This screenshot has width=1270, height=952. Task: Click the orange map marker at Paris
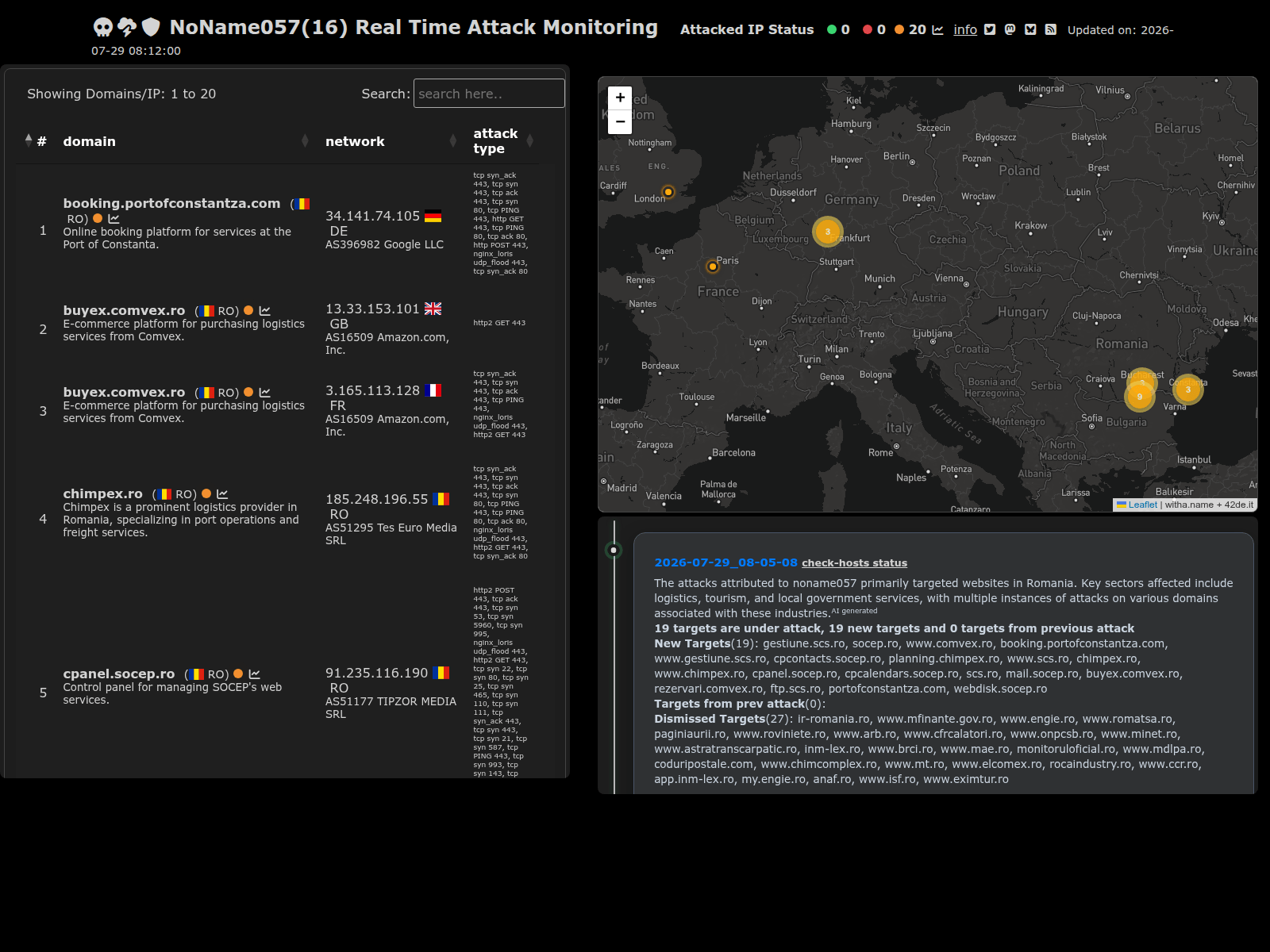[x=713, y=267]
